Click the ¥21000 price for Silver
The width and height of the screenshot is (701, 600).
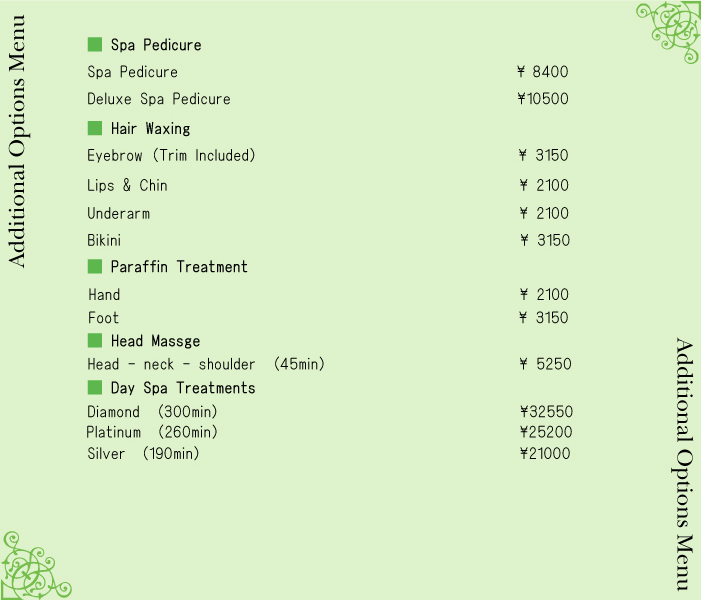point(545,453)
